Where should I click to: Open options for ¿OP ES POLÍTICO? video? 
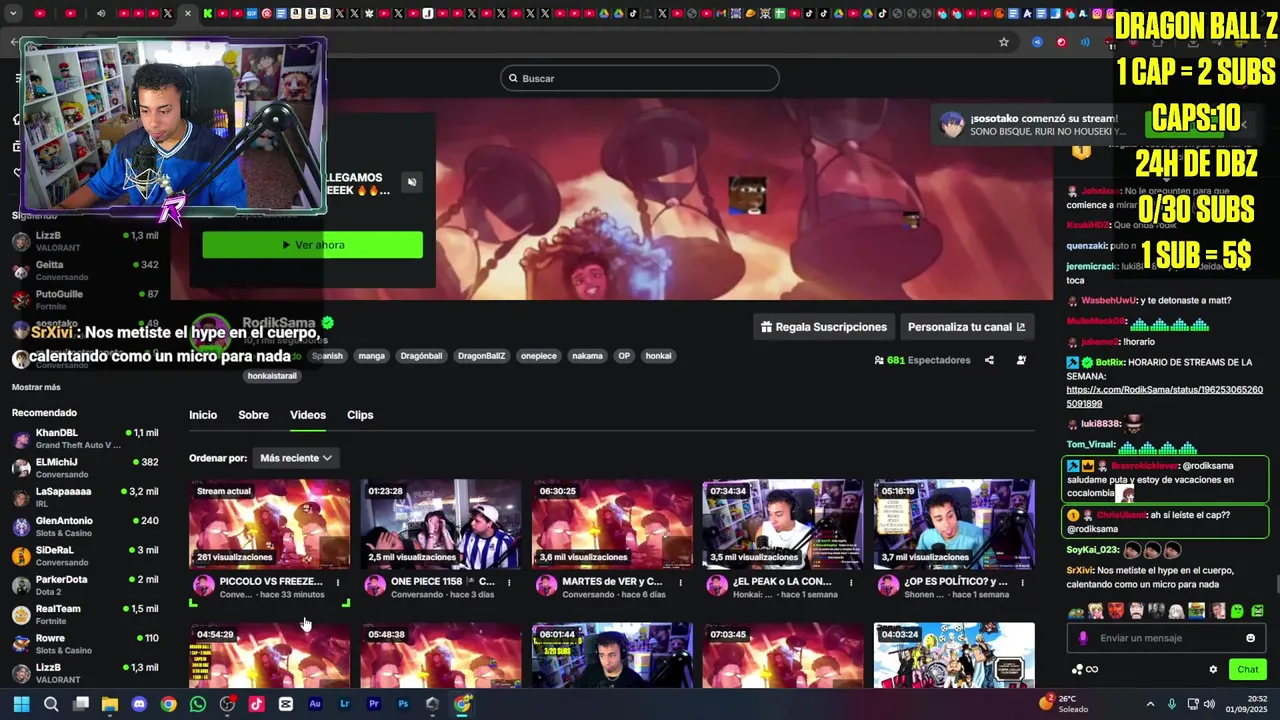click(1022, 582)
